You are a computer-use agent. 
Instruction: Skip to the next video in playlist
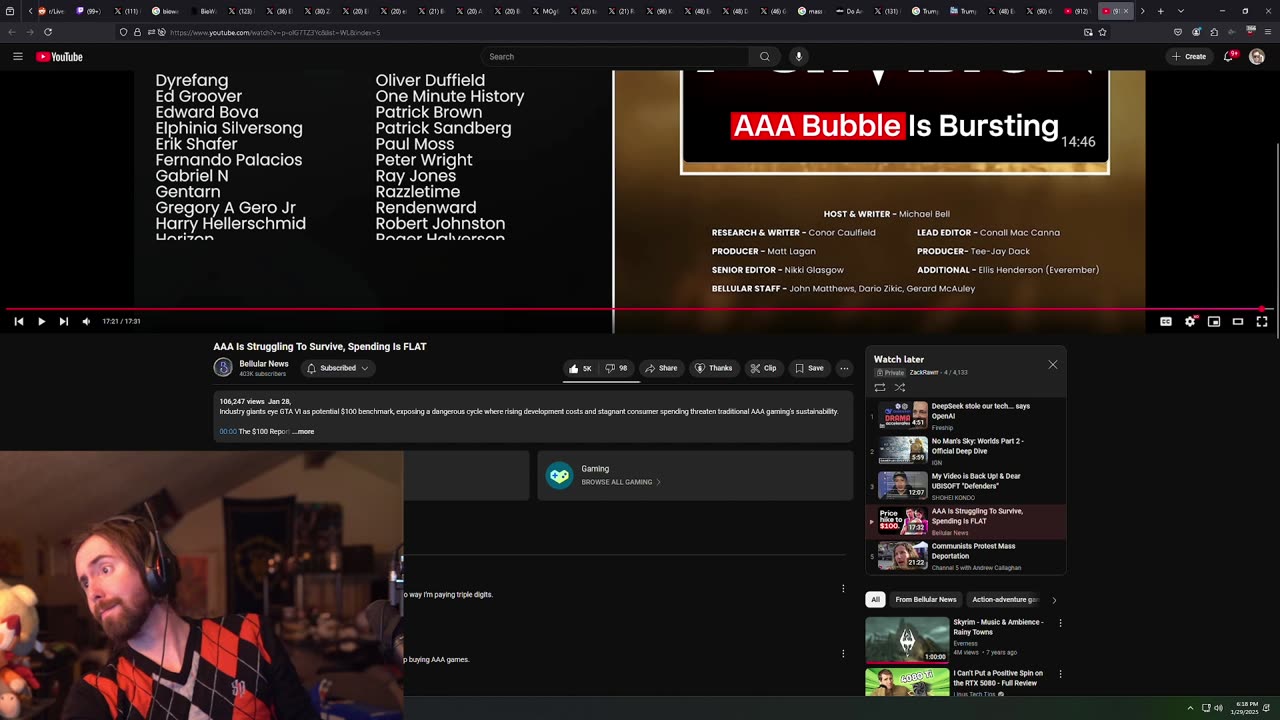coord(63,321)
